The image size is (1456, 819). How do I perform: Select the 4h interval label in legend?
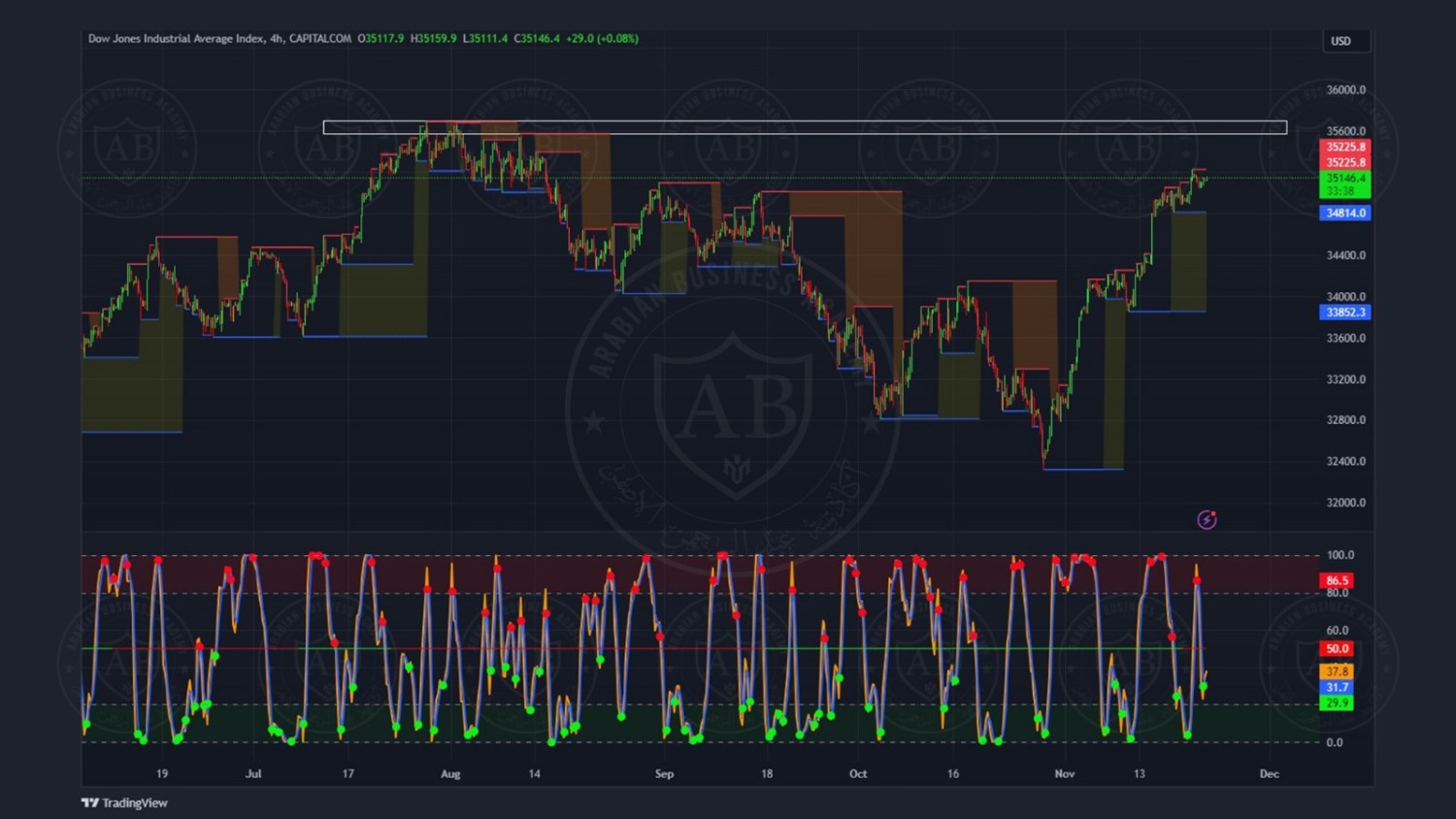click(x=277, y=39)
